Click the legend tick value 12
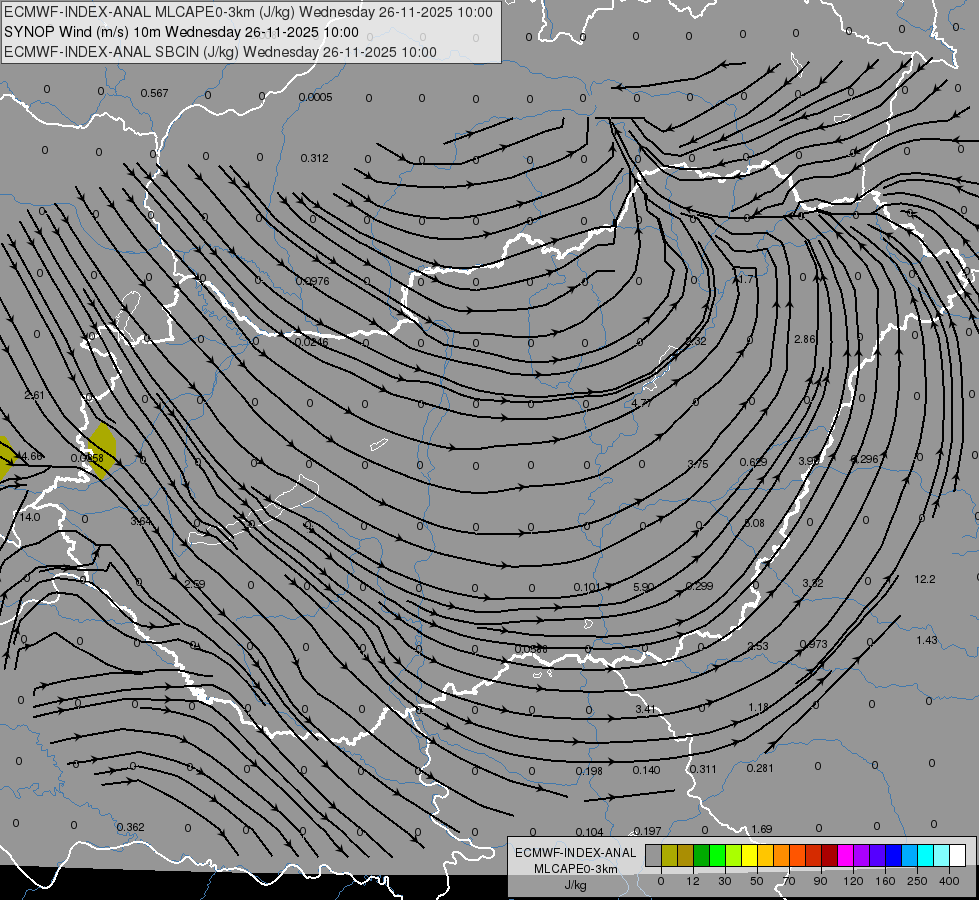The image size is (979, 900). point(693,881)
